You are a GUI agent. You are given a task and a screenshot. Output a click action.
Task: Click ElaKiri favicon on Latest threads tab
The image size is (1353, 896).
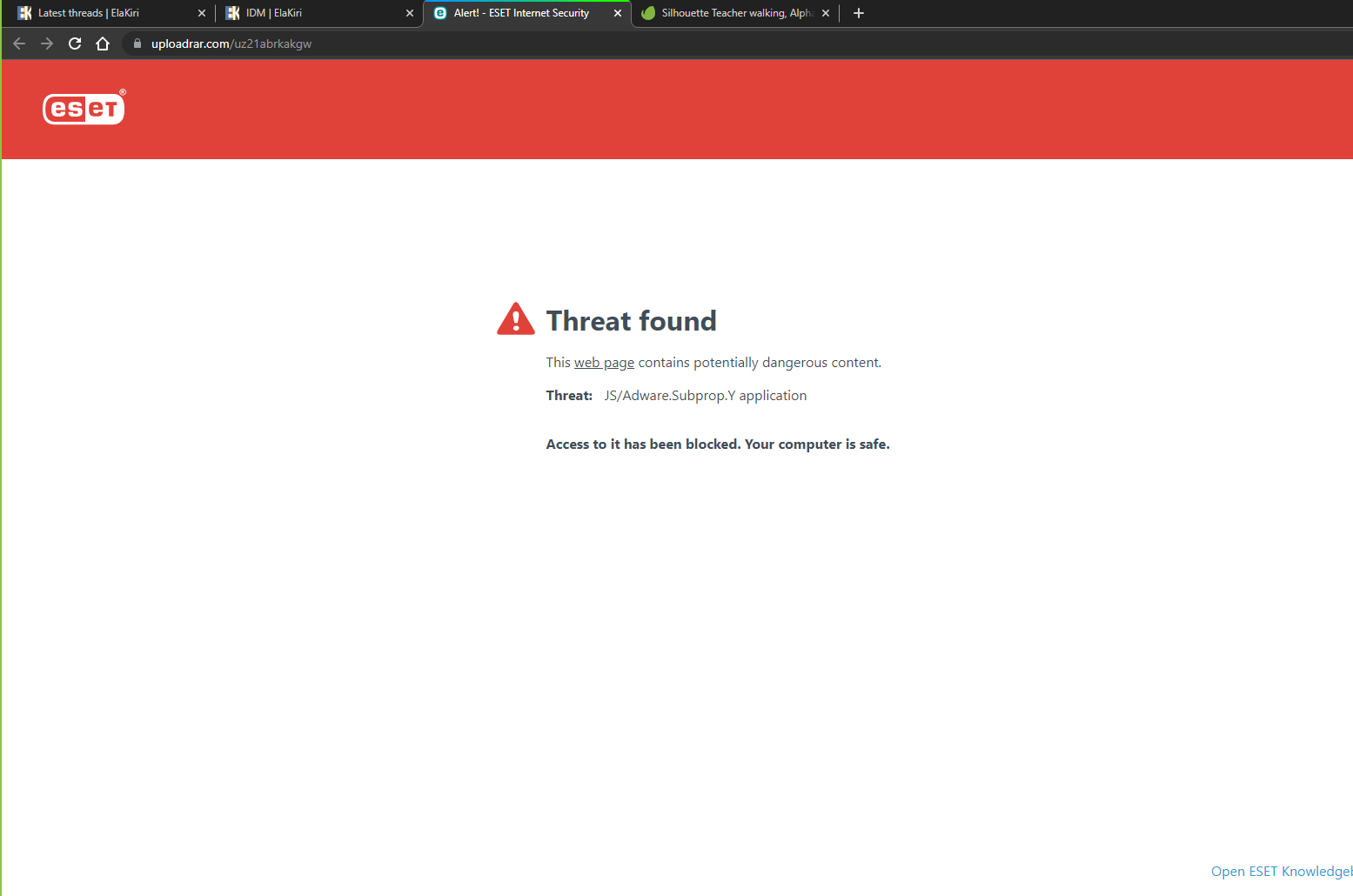coord(24,13)
